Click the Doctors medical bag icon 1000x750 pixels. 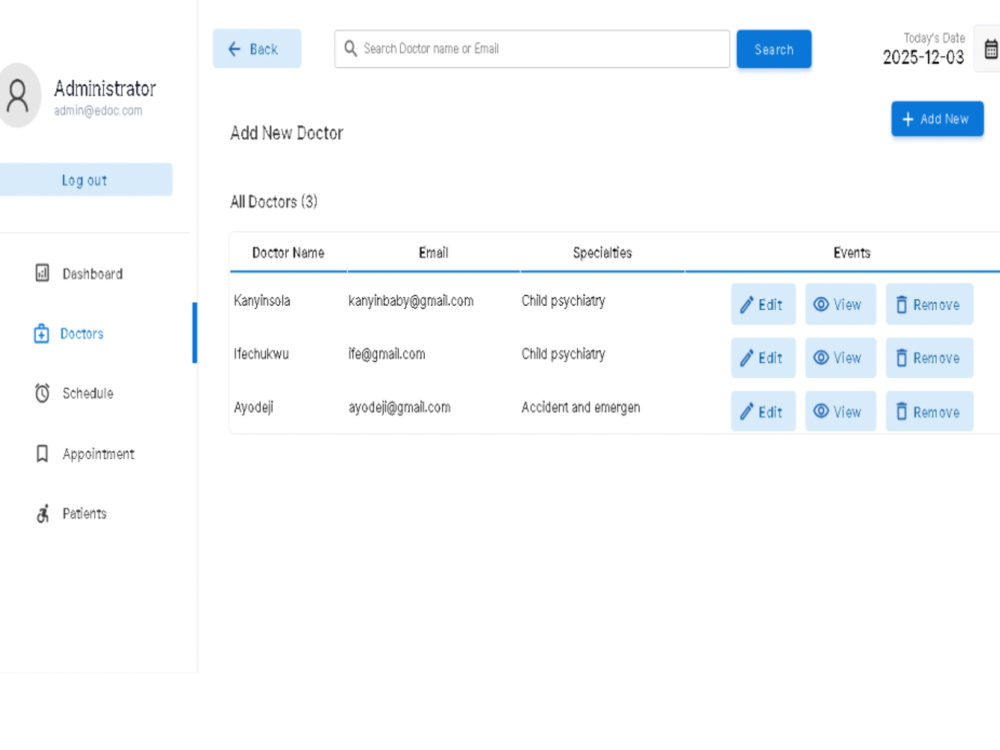point(41,333)
